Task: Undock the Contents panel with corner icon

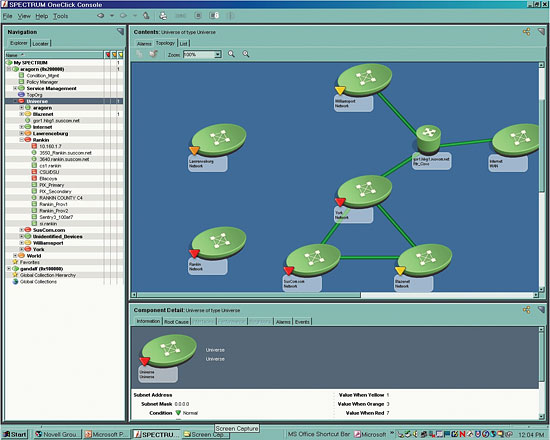Action: click(x=541, y=32)
